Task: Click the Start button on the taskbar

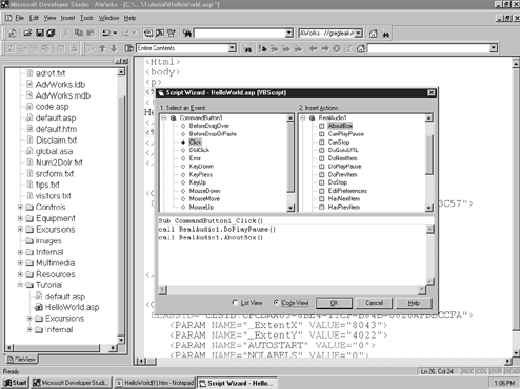Action: [15, 383]
